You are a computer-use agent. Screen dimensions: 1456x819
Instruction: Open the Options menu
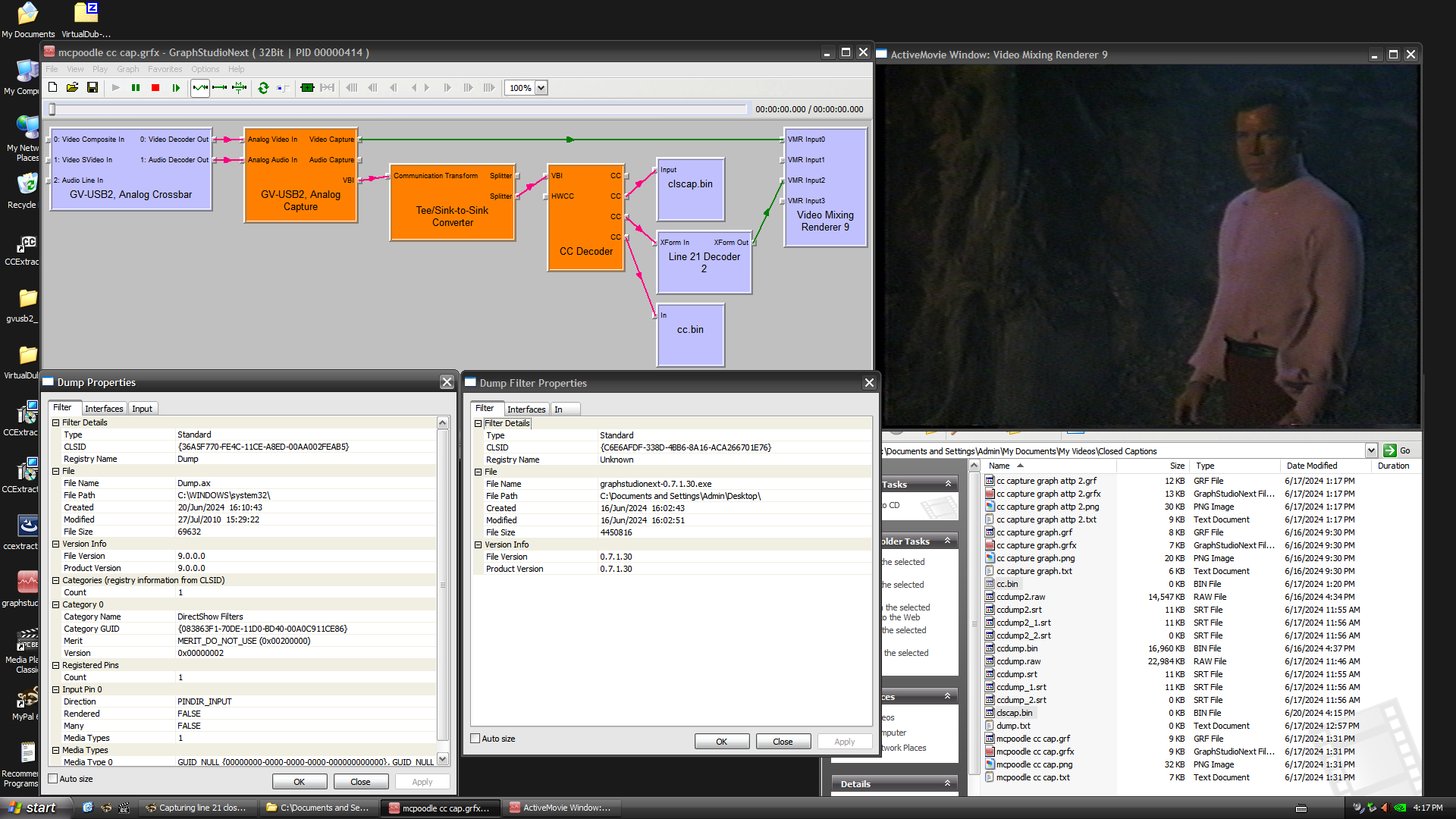205,69
